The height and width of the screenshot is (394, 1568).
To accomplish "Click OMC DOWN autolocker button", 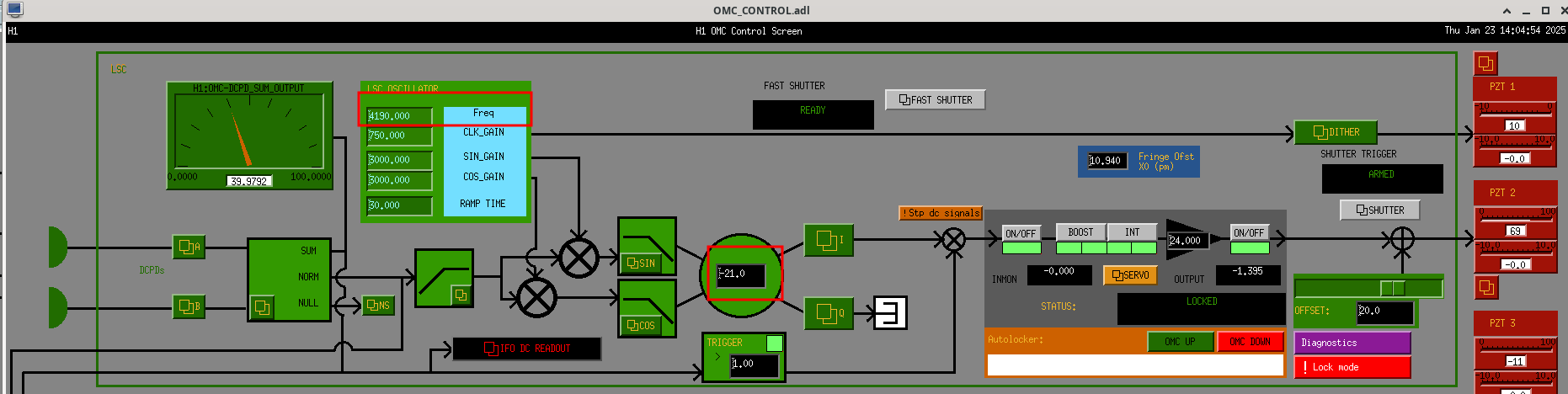I will [1250, 341].
